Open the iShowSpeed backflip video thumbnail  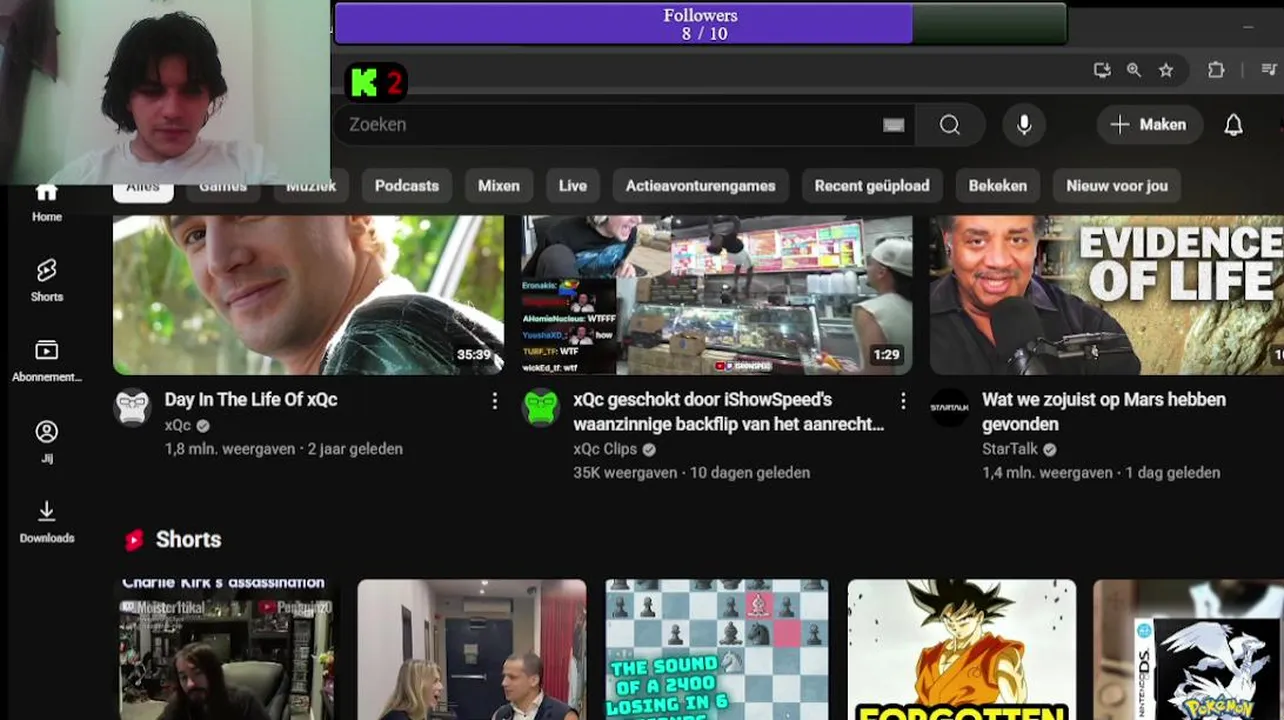click(717, 295)
